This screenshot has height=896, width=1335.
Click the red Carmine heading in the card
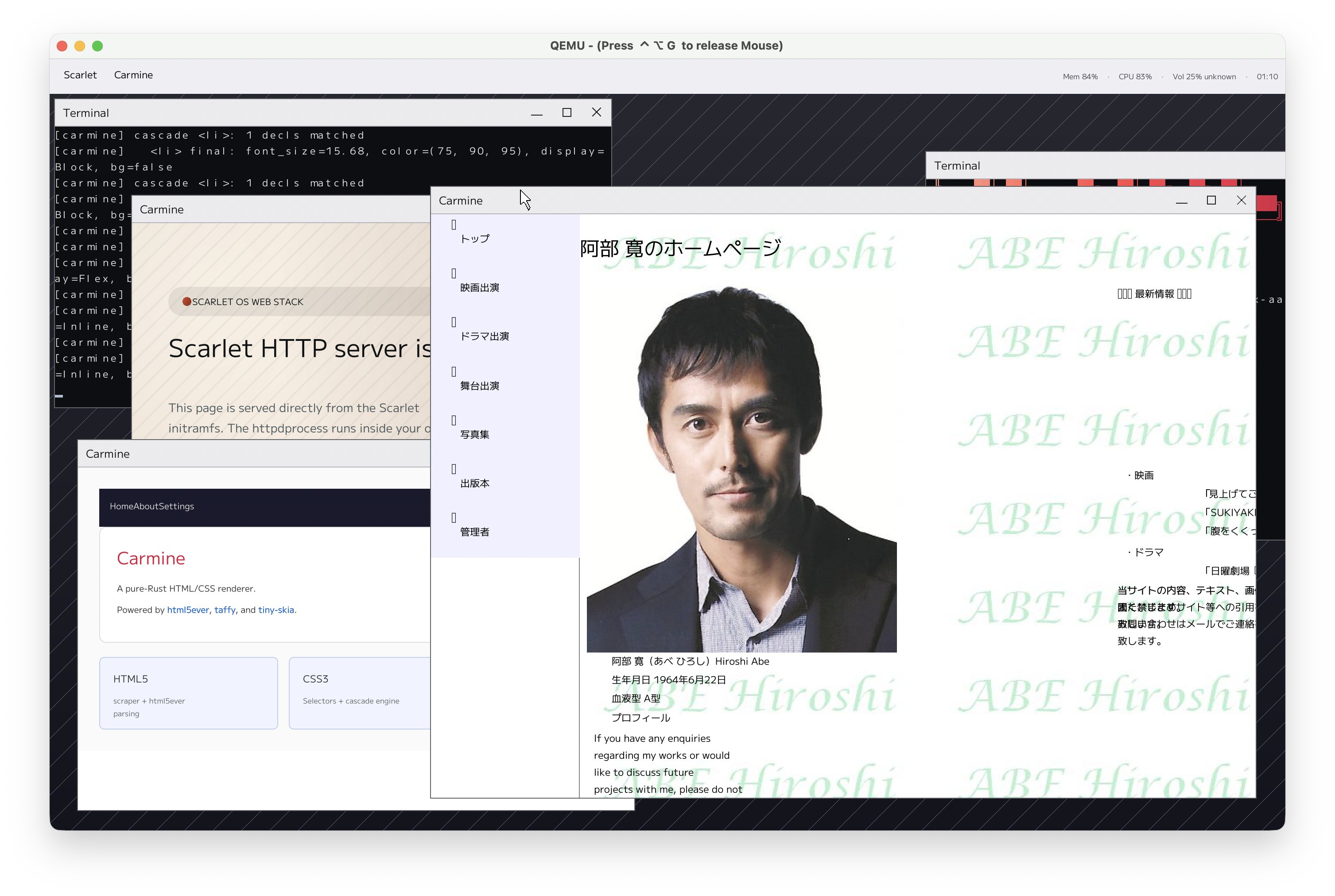point(151,558)
